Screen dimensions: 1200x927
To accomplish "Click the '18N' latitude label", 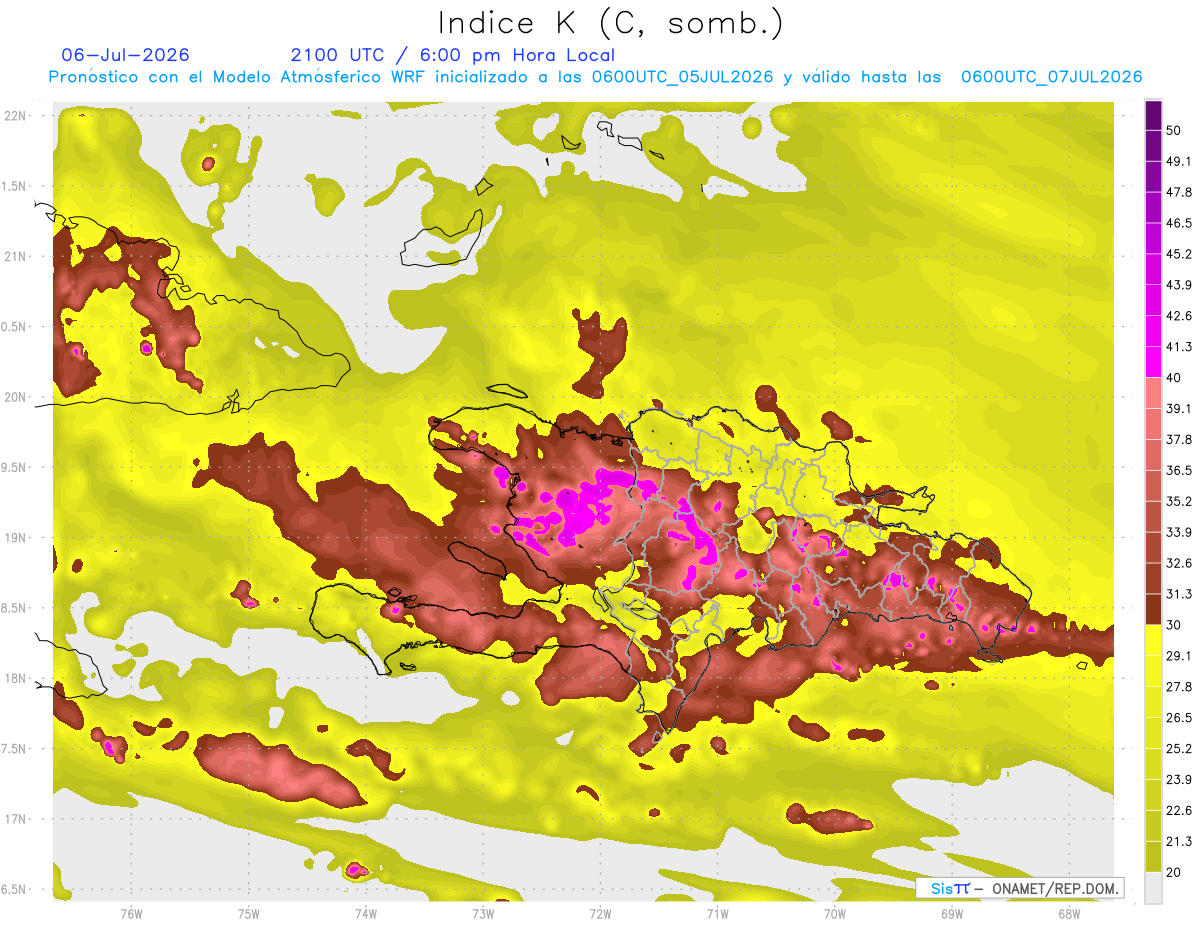I will [15, 678].
